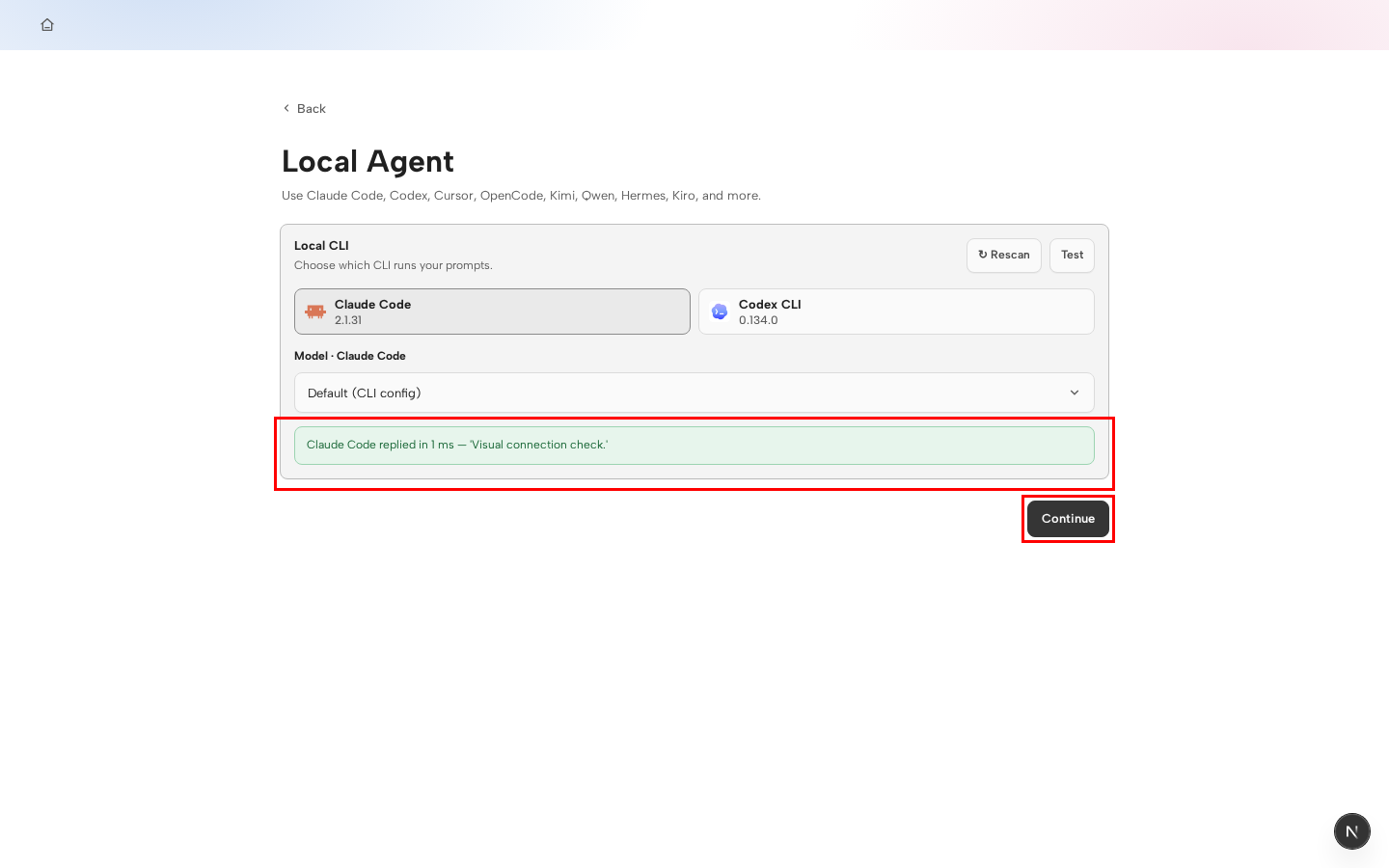1389x868 pixels.
Task: Click the Claude Code logo icon
Action: click(315, 312)
